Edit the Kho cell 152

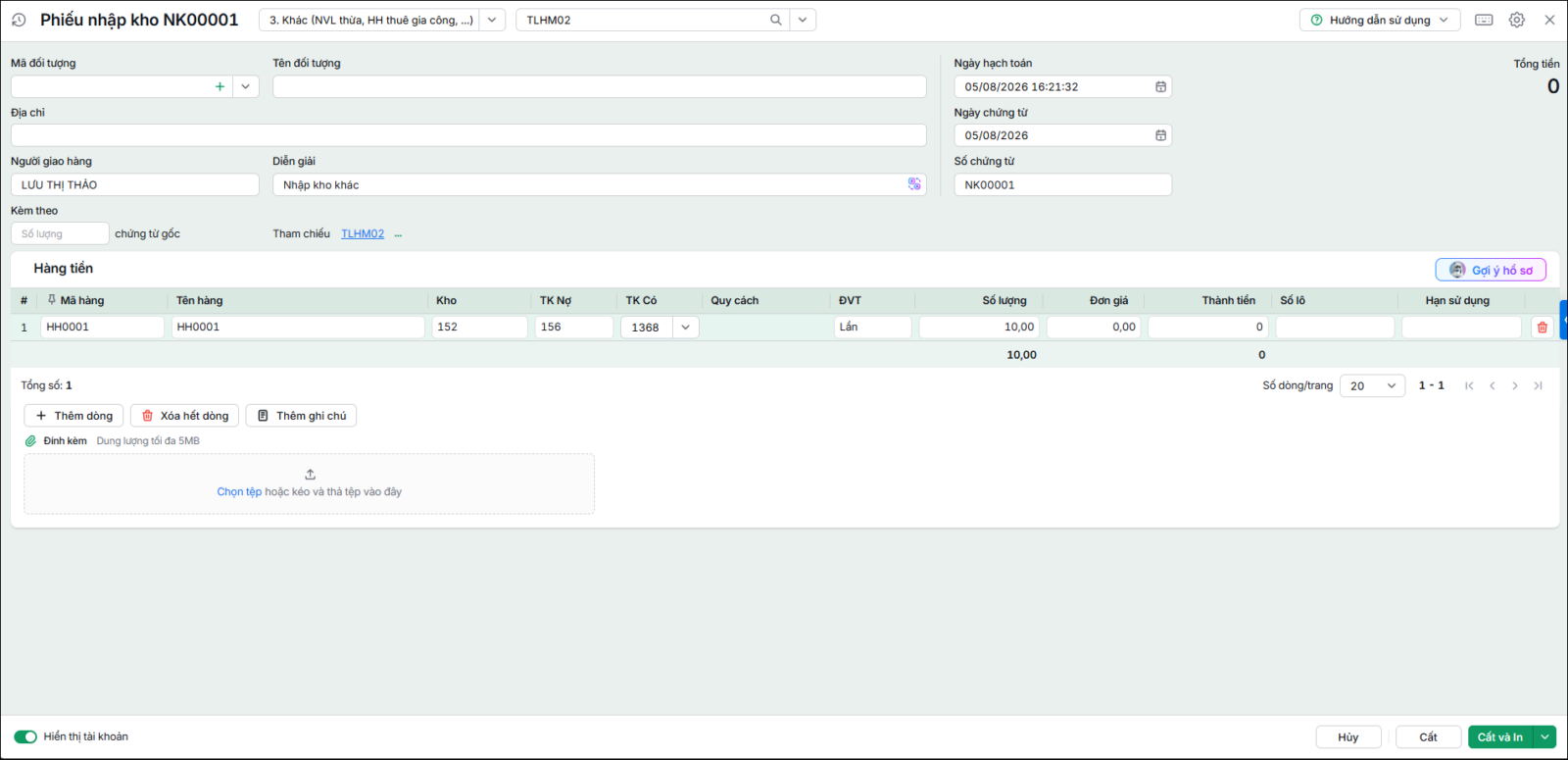(480, 328)
